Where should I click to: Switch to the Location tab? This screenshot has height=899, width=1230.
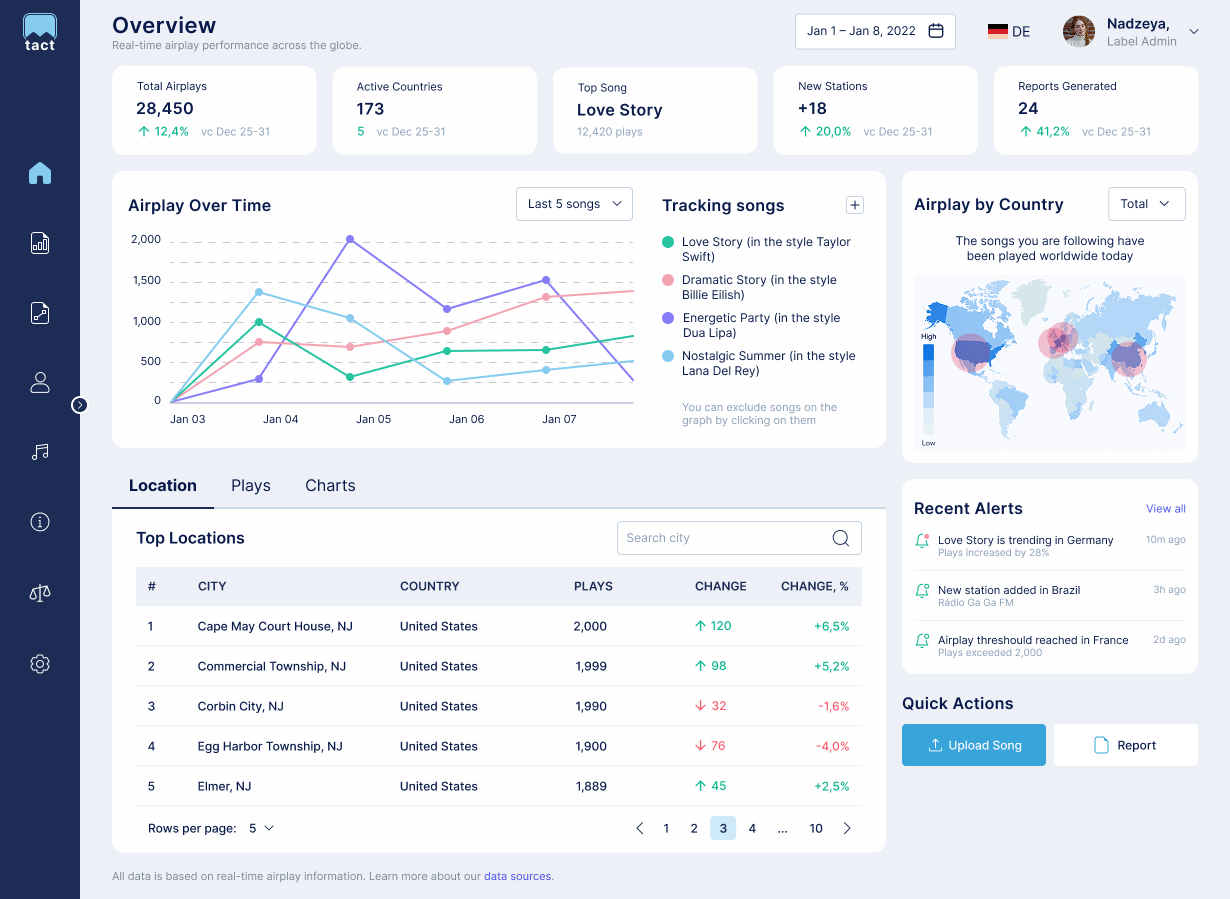[x=163, y=485]
